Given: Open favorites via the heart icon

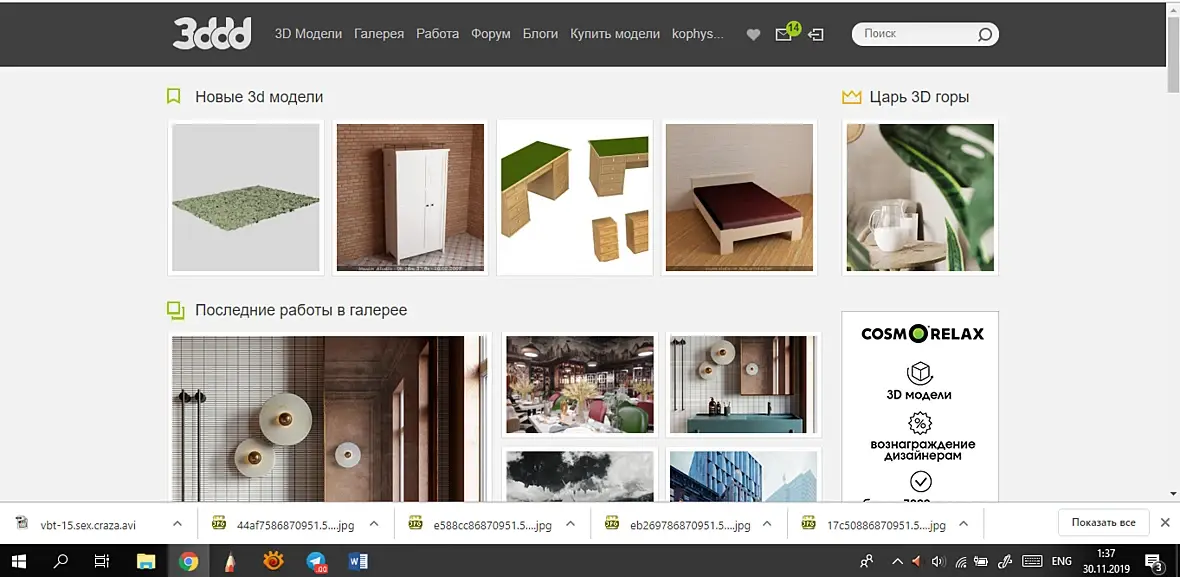Looking at the screenshot, I should (753, 35).
